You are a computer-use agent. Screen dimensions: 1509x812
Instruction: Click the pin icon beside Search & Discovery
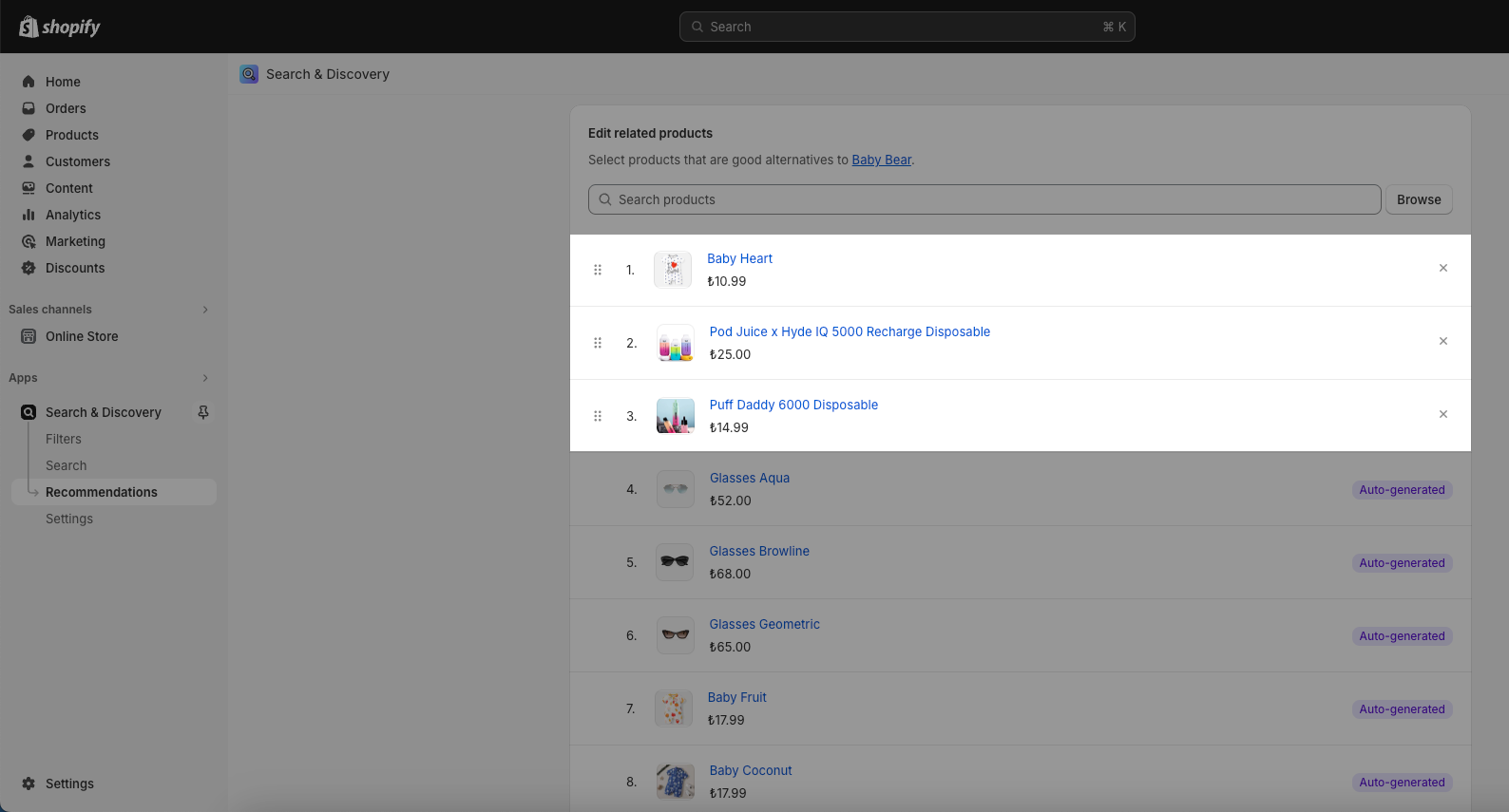click(x=203, y=412)
